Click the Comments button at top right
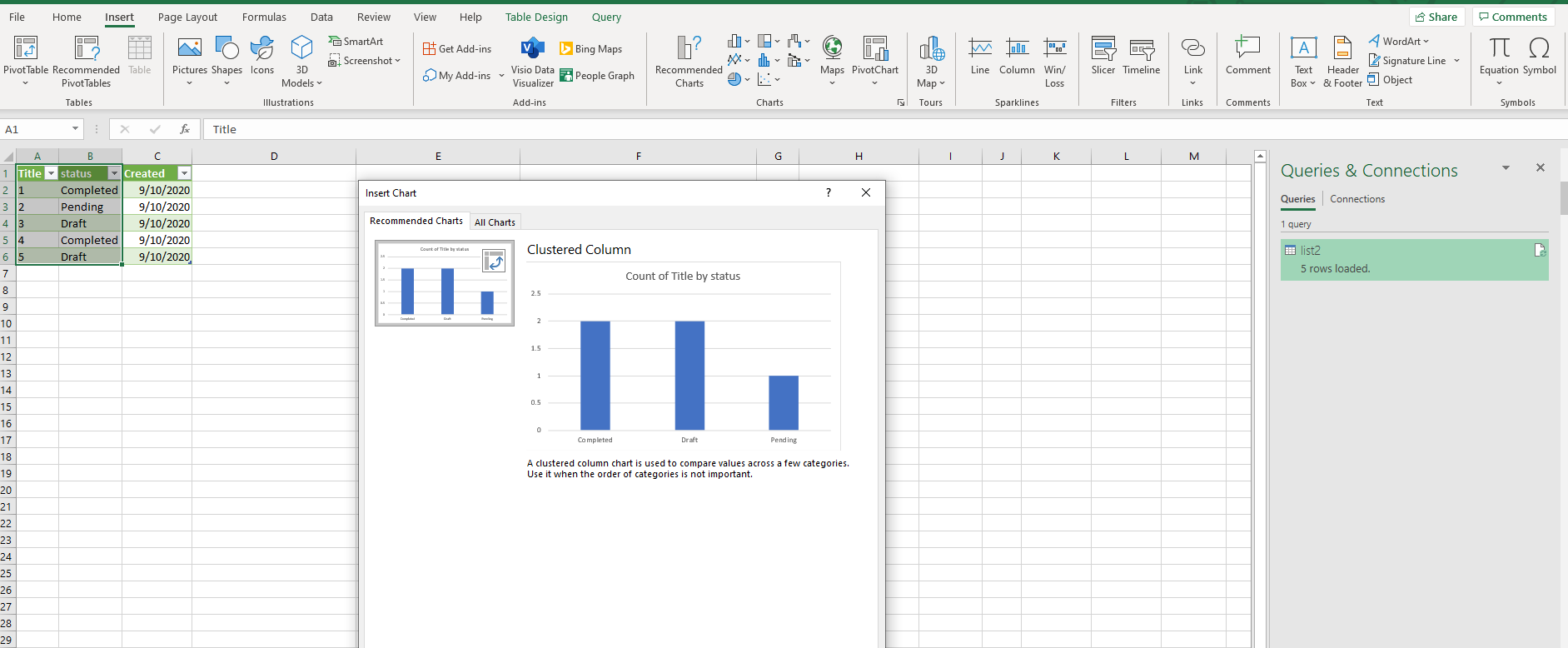The width and height of the screenshot is (1568, 648). pos(1513,17)
